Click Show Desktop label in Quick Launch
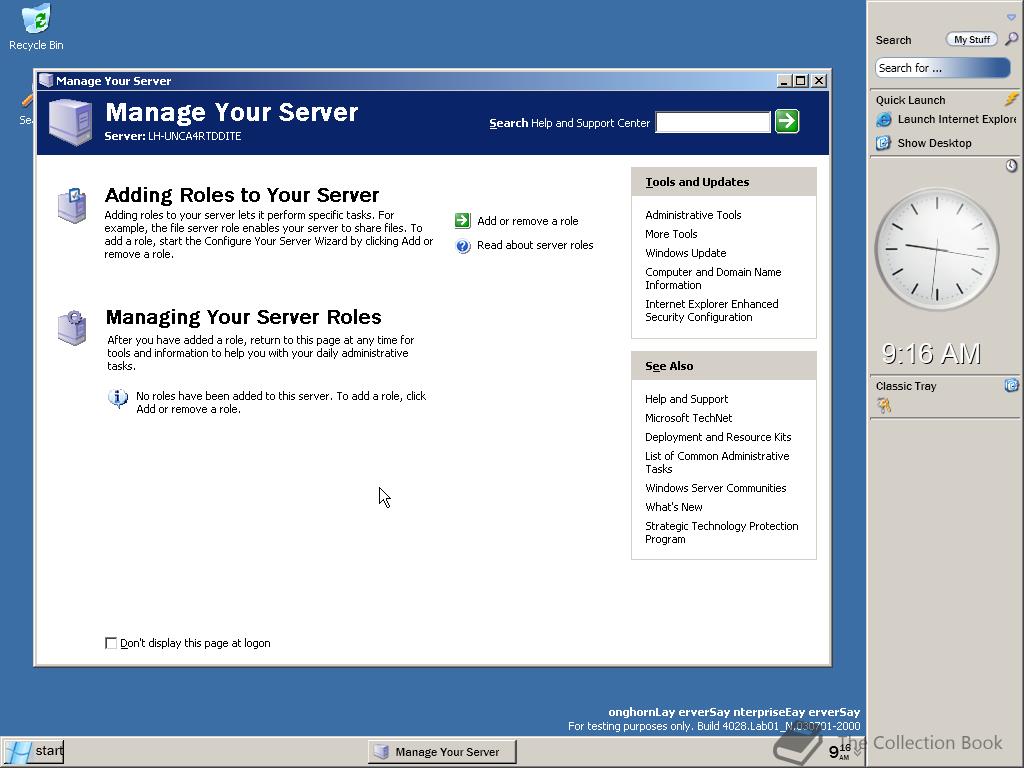Image resolution: width=1024 pixels, height=768 pixels. [934, 143]
